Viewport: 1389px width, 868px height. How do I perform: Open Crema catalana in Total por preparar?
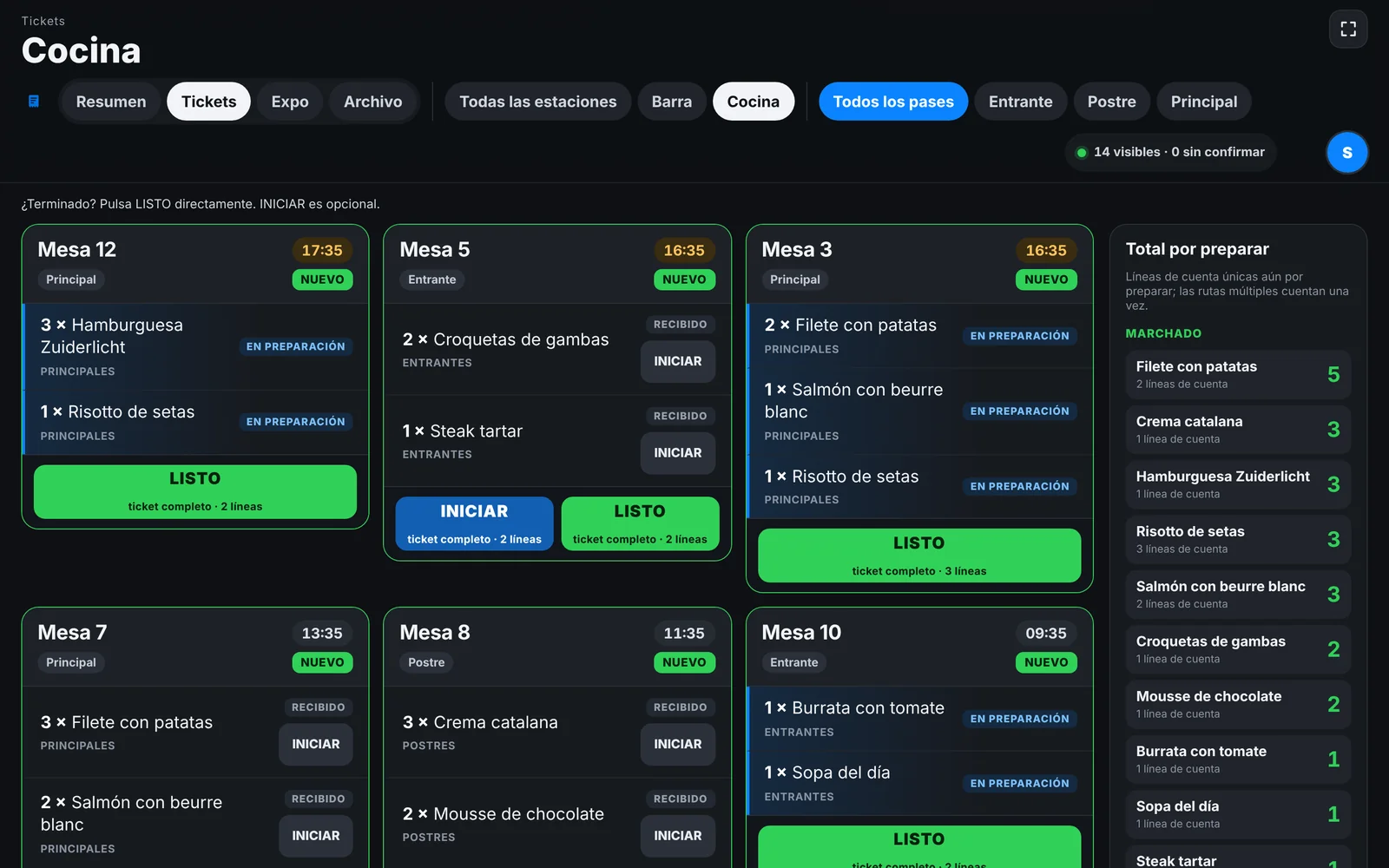pos(1238,430)
